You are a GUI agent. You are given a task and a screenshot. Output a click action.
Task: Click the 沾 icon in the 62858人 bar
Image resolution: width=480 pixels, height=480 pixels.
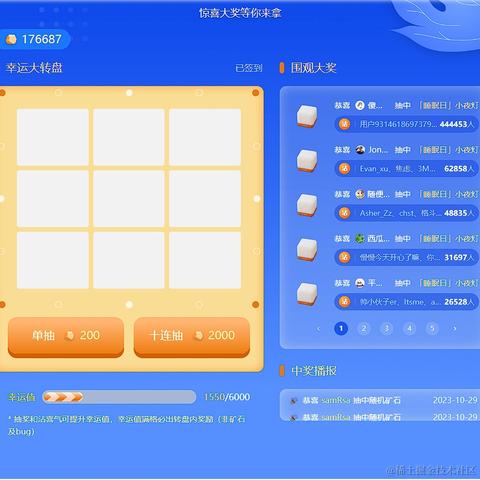tap(344, 168)
